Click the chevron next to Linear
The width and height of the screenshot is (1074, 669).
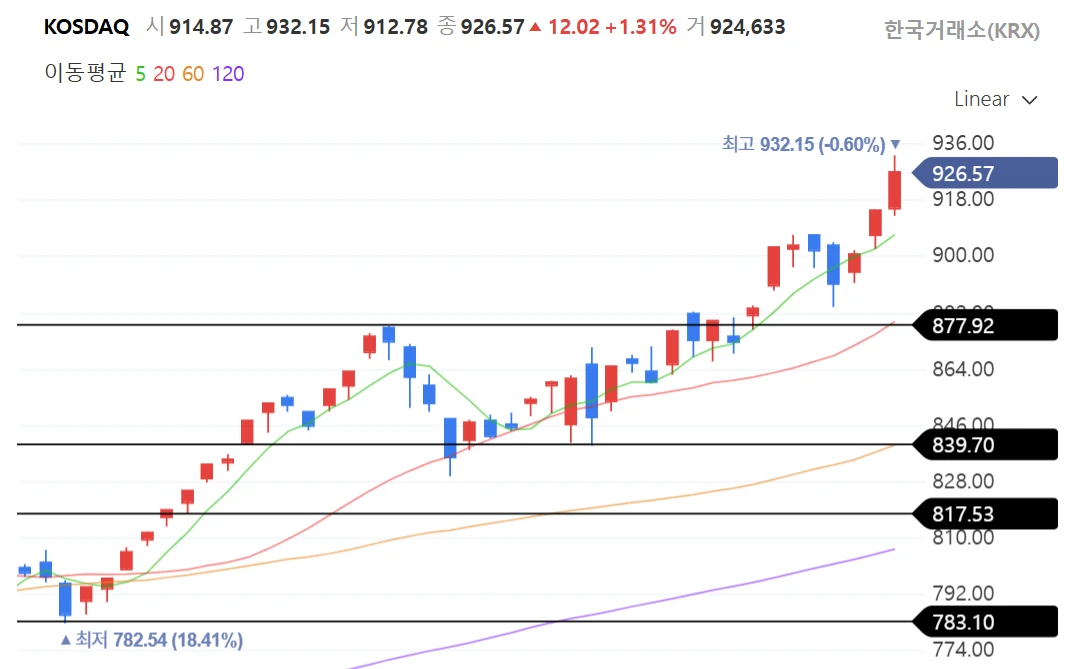pos(1029,100)
